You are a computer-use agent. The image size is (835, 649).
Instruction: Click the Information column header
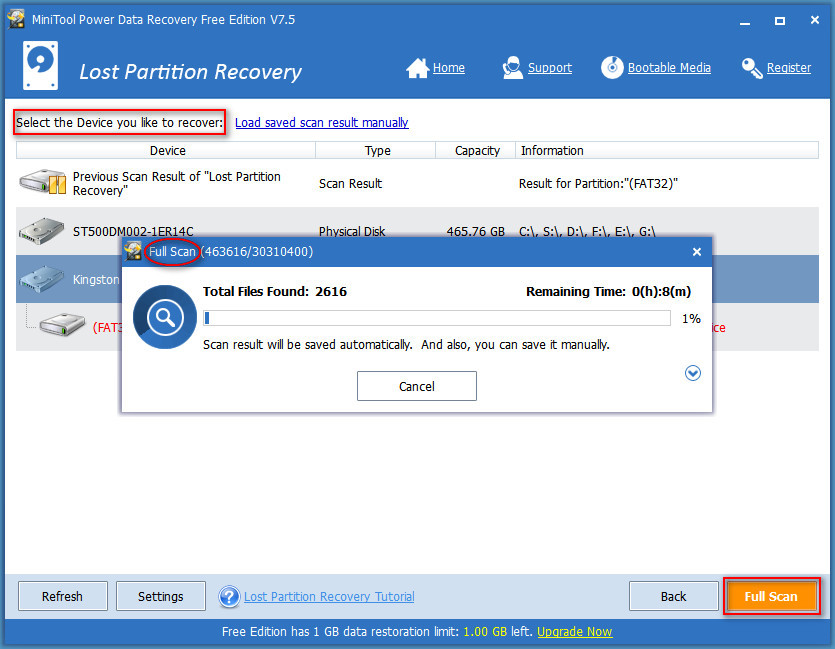pyautogui.click(x=667, y=151)
